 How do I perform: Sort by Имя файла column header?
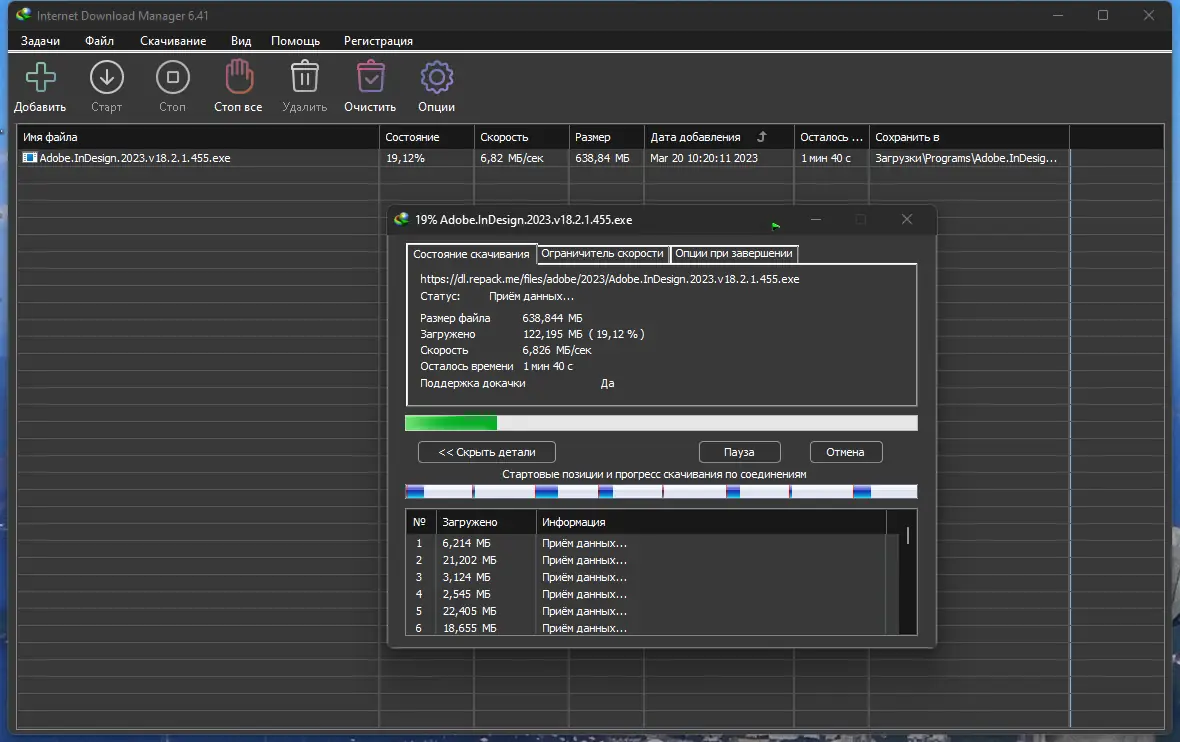(198, 137)
